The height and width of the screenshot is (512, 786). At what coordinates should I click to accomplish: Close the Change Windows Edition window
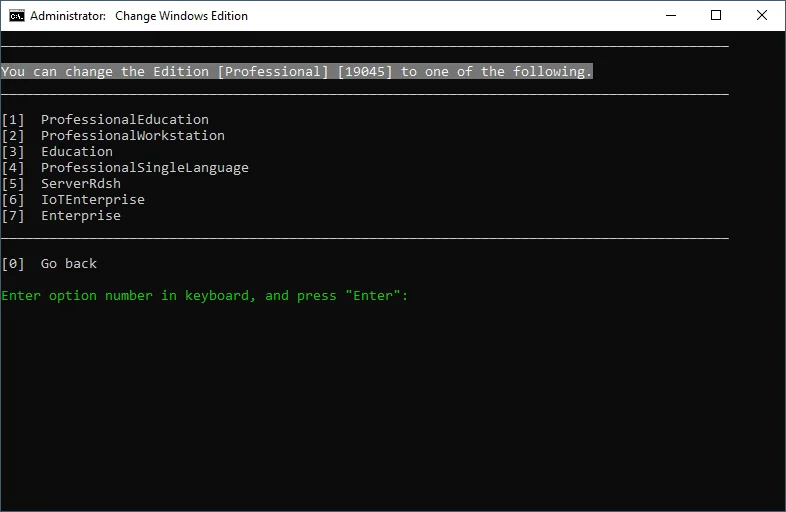click(x=761, y=16)
